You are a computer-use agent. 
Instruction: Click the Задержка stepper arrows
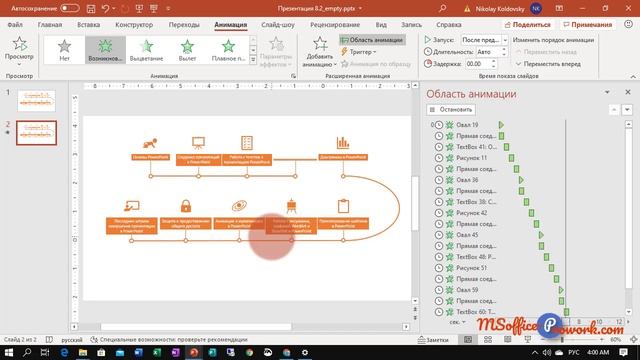[x=493, y=64]
